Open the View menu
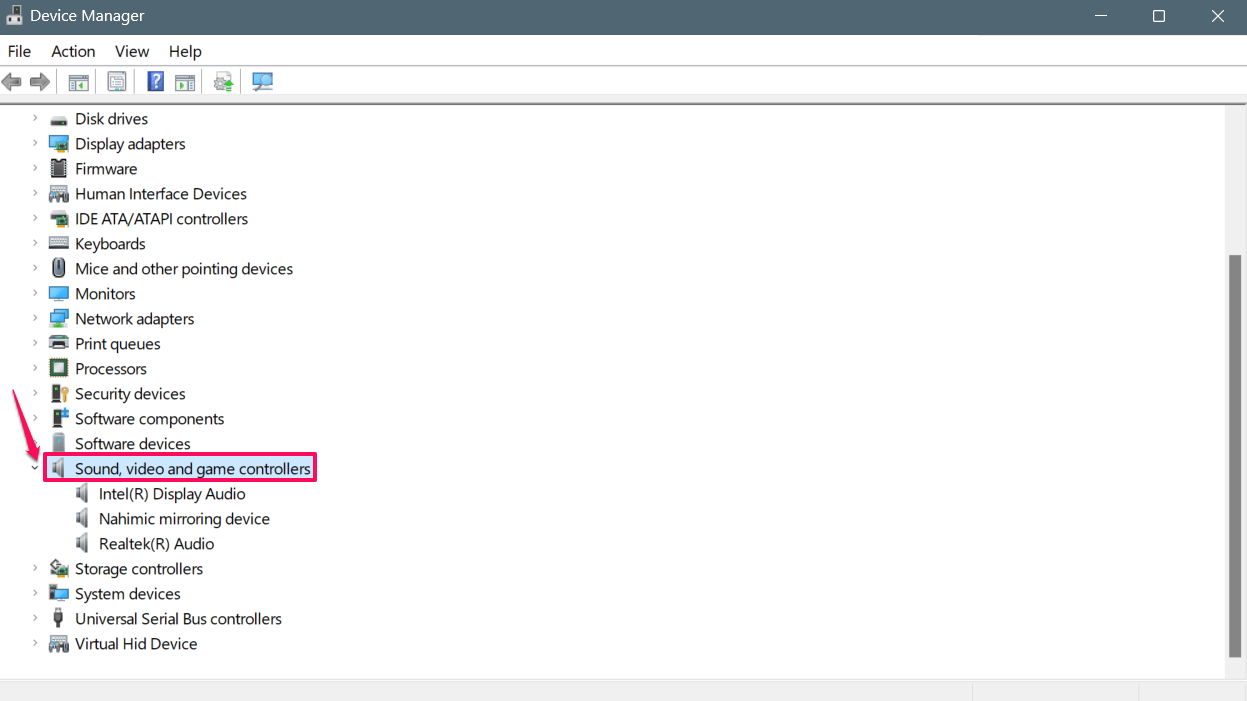1247x701 pixels. tap(132, 51)
